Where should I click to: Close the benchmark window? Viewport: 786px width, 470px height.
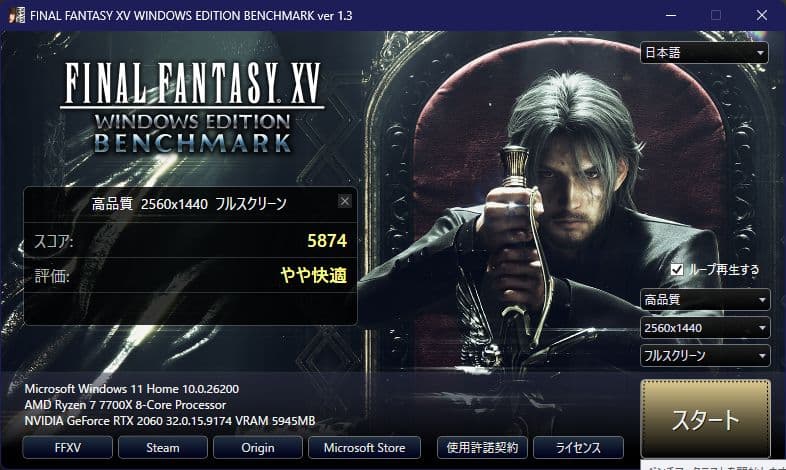click(x=762, y=16)
